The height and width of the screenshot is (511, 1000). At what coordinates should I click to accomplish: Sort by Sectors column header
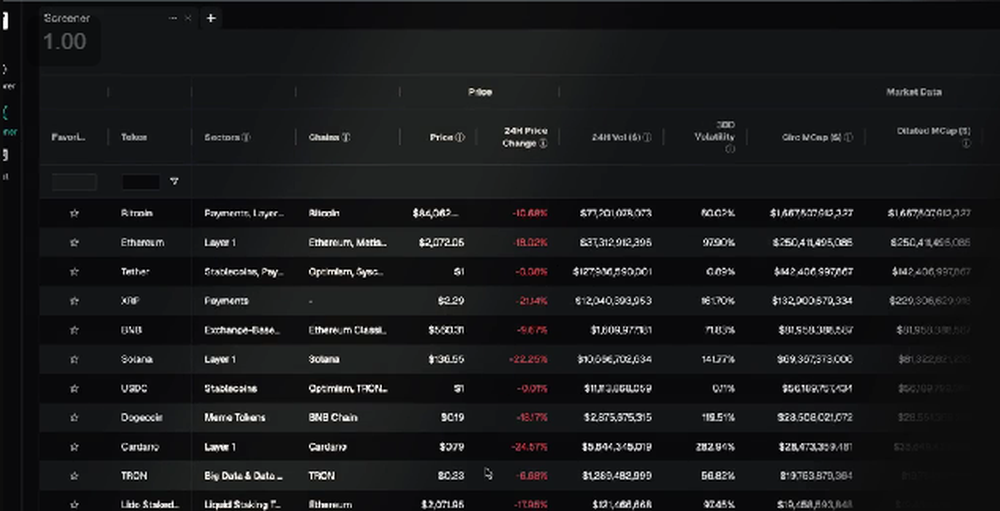222,137
